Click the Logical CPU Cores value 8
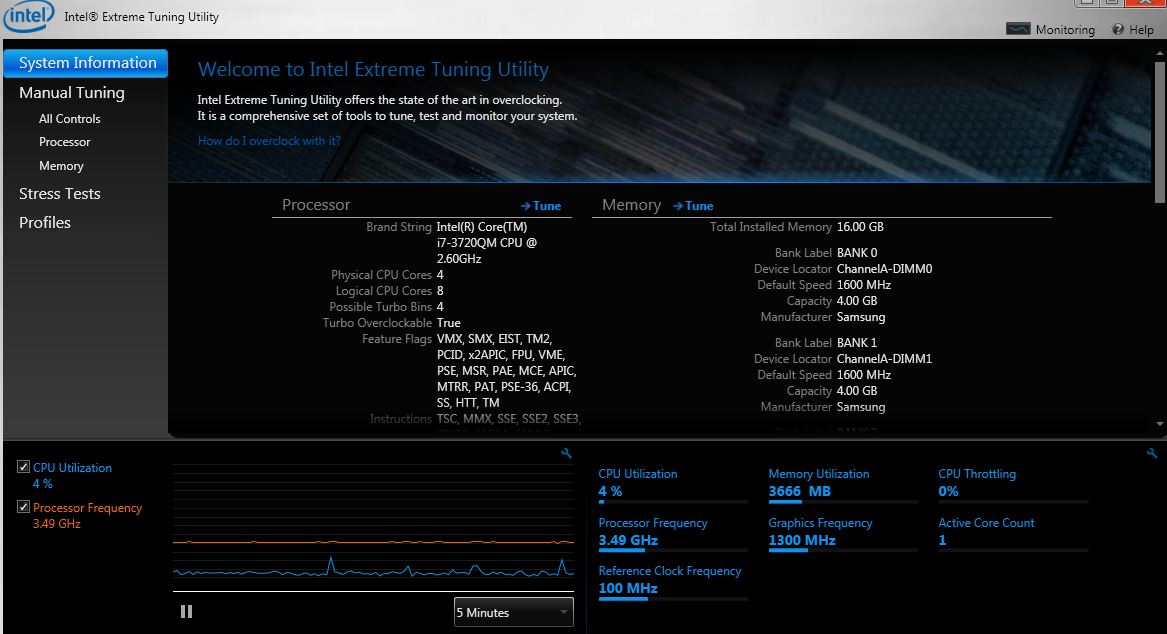Viewport: 1167px width, 634px height. click(x=441, y=291)
